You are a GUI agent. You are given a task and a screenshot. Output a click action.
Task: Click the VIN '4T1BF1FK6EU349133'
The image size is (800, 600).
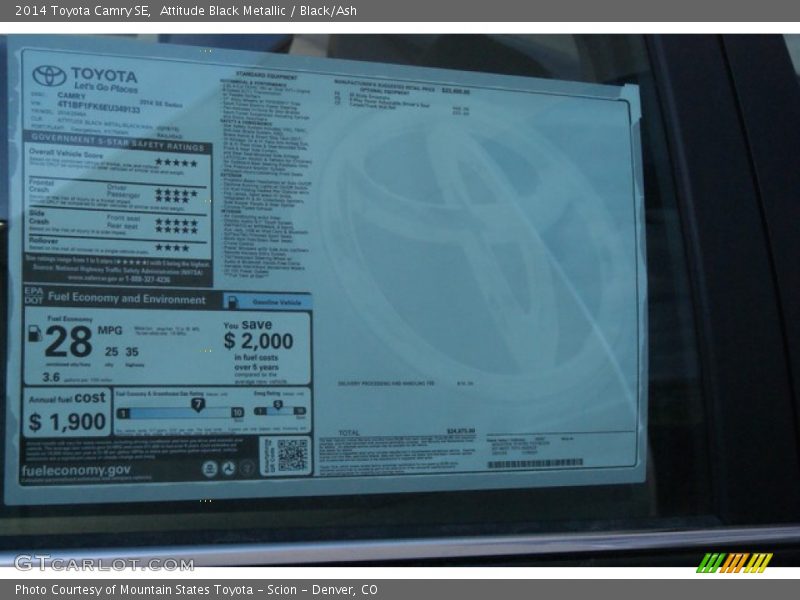[98, 106]
